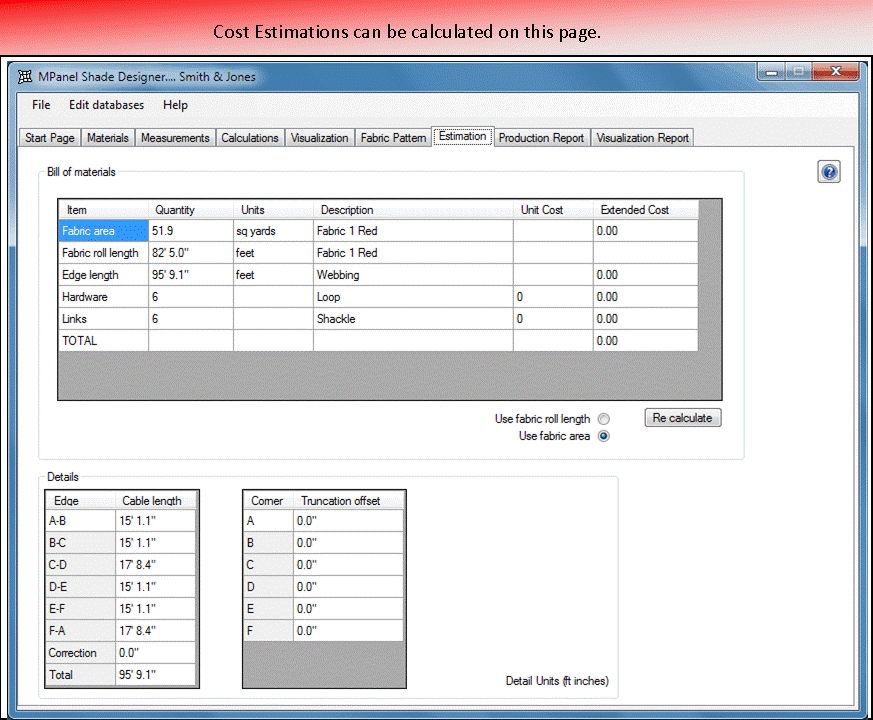This screenshot has width=873, height=720.
Task: Click the Total cable length 95' 9.1" cell
Action: pyautogui.click(x=156, y=674)
